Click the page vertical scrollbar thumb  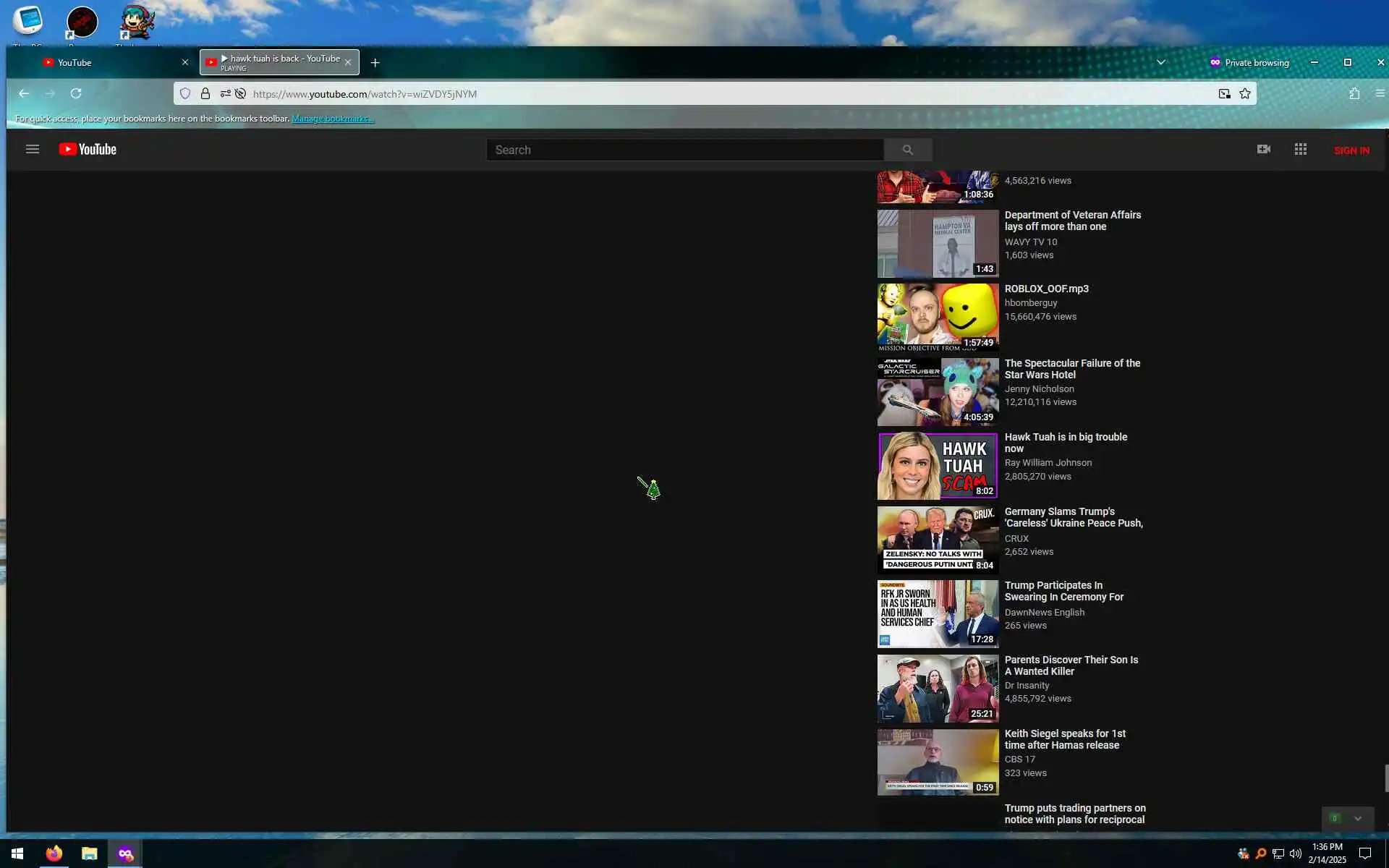[x=1385, y=778]
